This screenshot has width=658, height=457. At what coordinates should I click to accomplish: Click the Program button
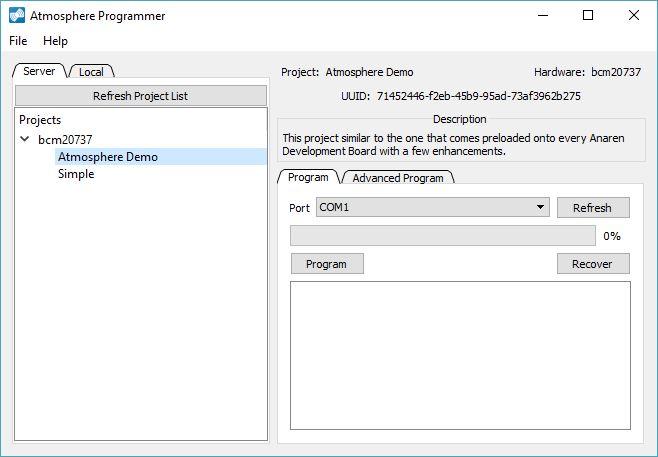coord(326,264)
